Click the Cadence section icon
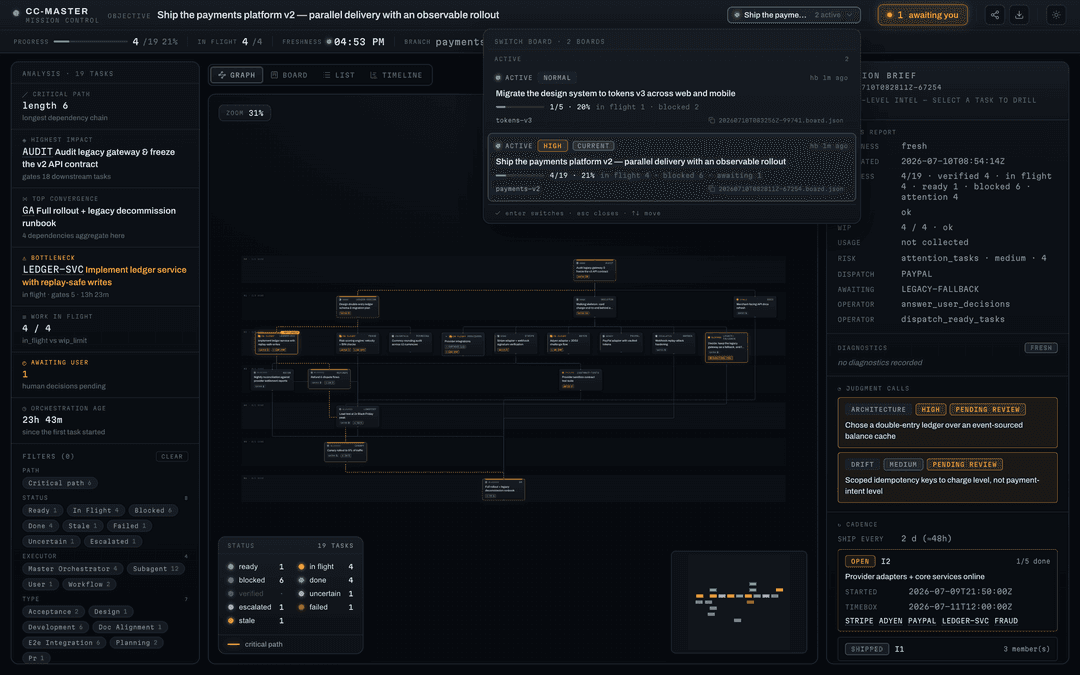 pos(840,524)
